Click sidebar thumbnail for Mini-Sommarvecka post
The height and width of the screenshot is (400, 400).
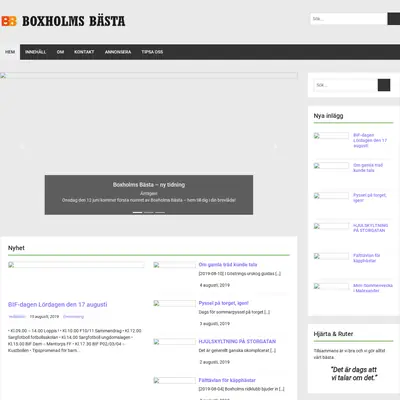[x=331, y=286]
